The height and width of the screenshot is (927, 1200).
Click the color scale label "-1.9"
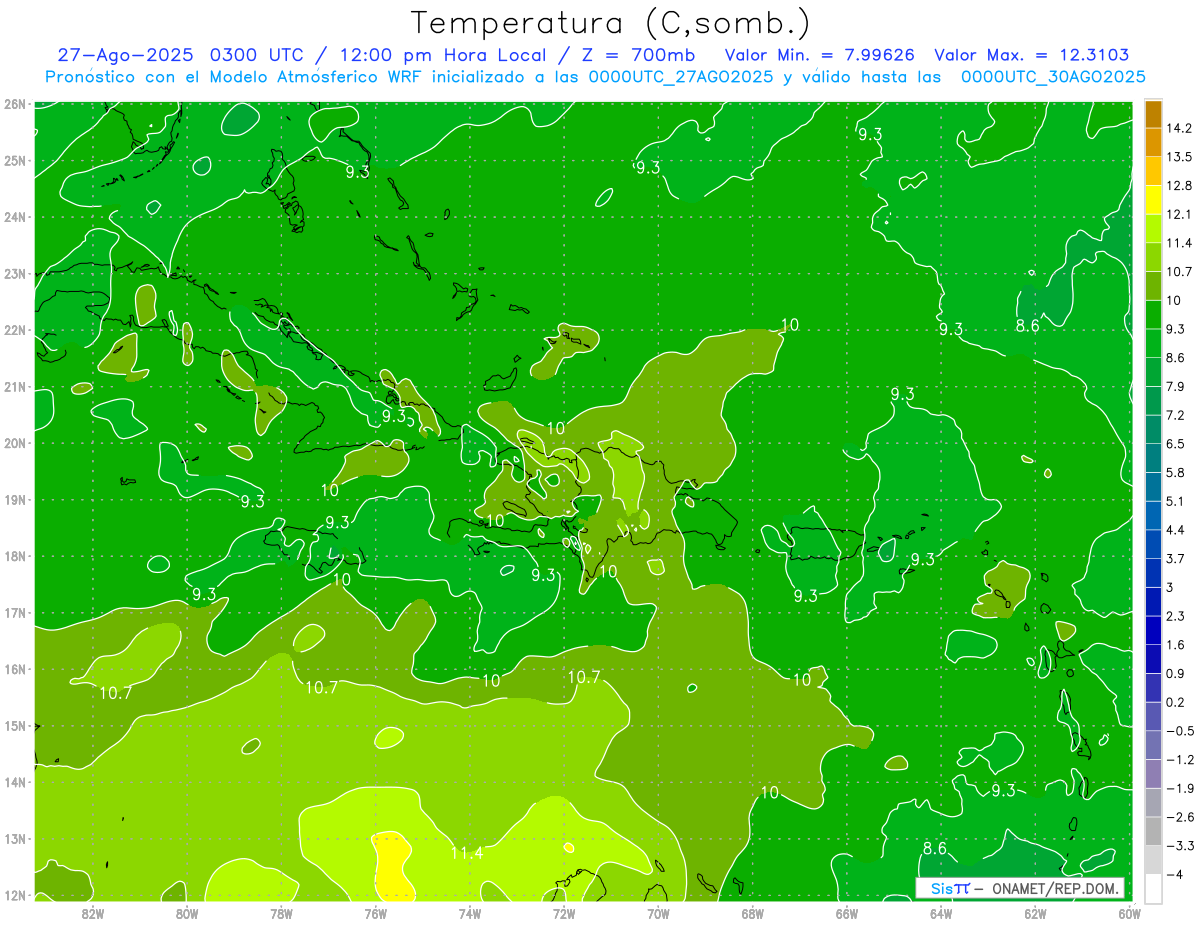point(1179,788)
